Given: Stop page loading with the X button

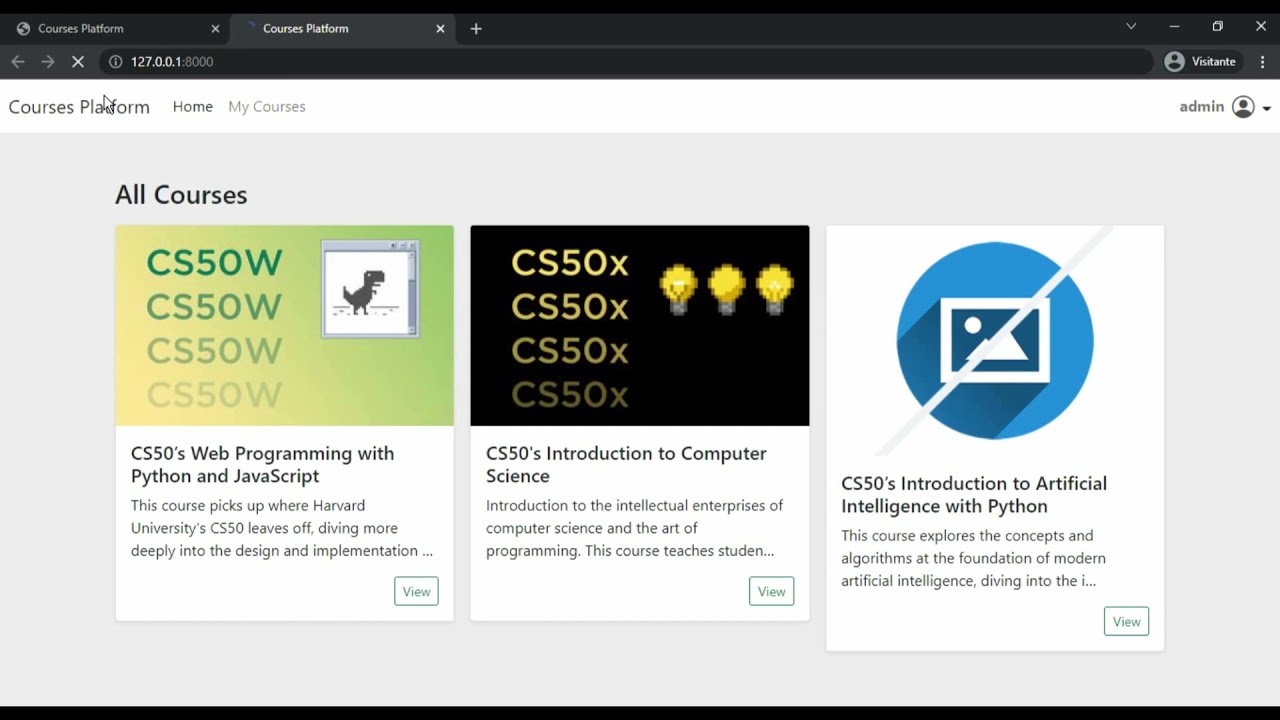Looking at the screenshot, I should [78, 62].
